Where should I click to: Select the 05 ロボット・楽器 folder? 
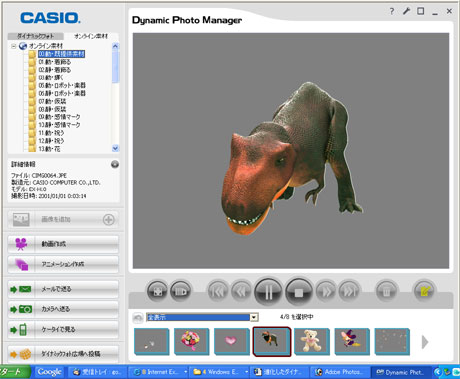click(x=62, y=85)
